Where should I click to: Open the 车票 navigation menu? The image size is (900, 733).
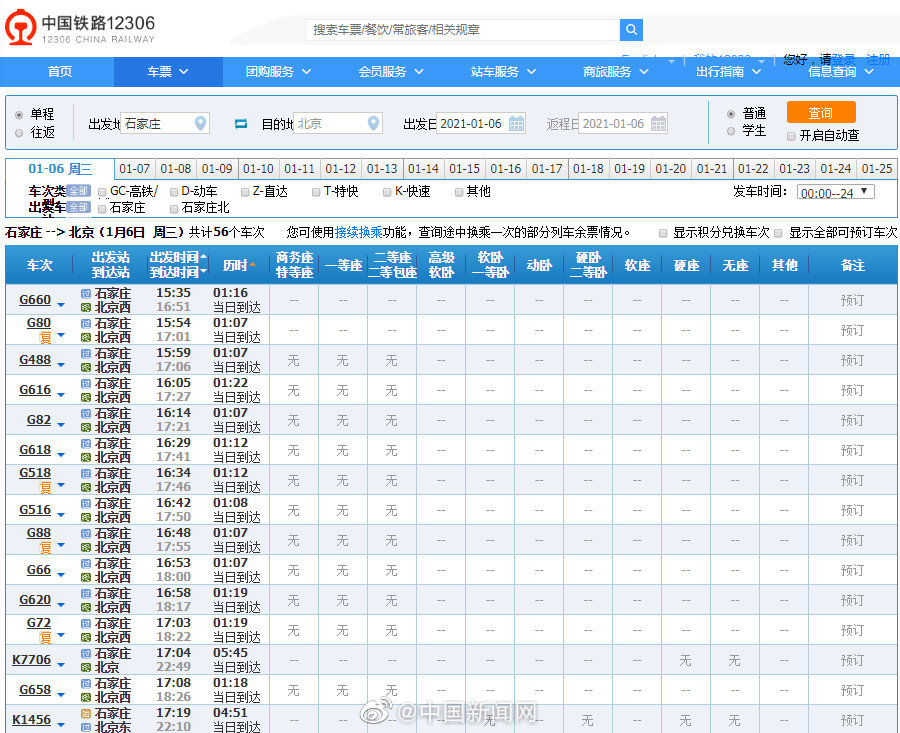[167, 72]
